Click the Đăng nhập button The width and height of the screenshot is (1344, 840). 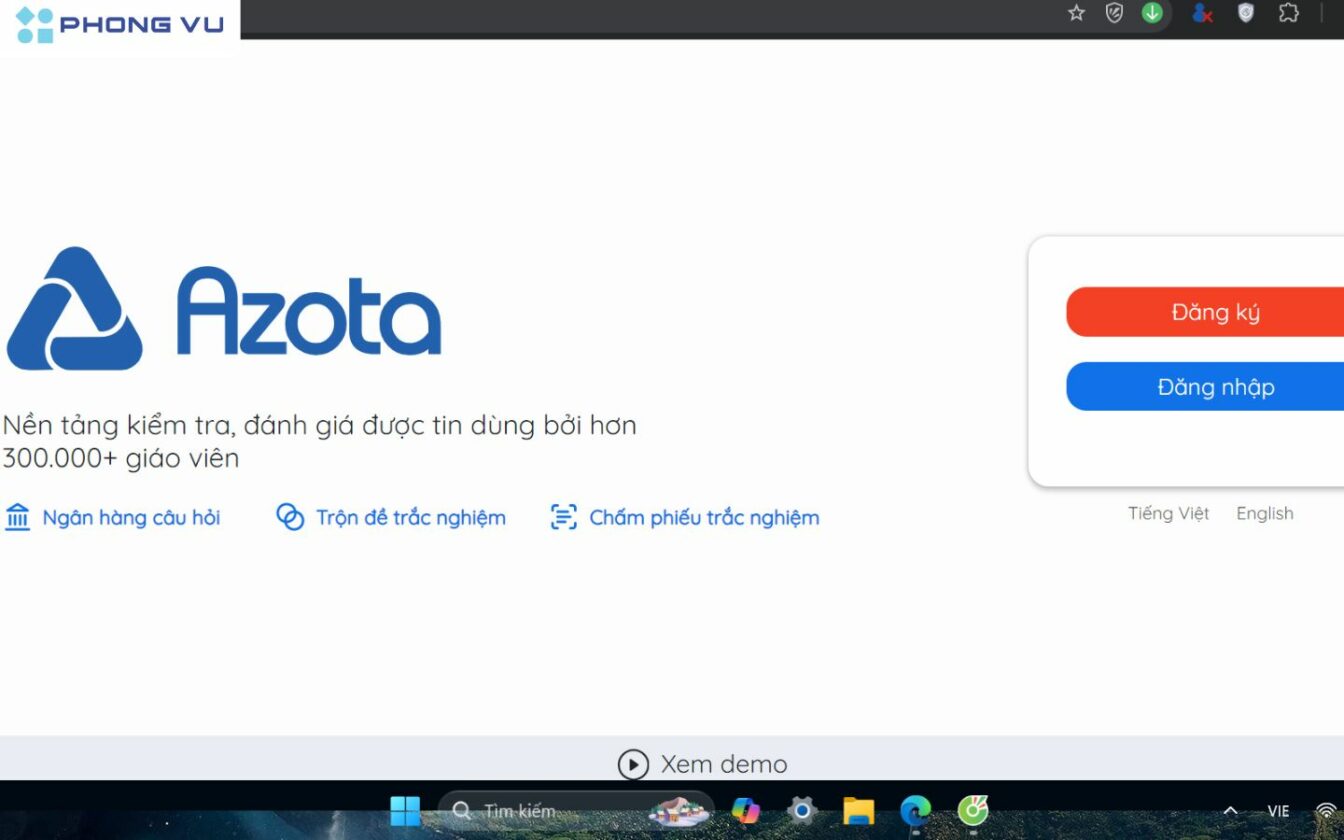[x=1205, y=387]
